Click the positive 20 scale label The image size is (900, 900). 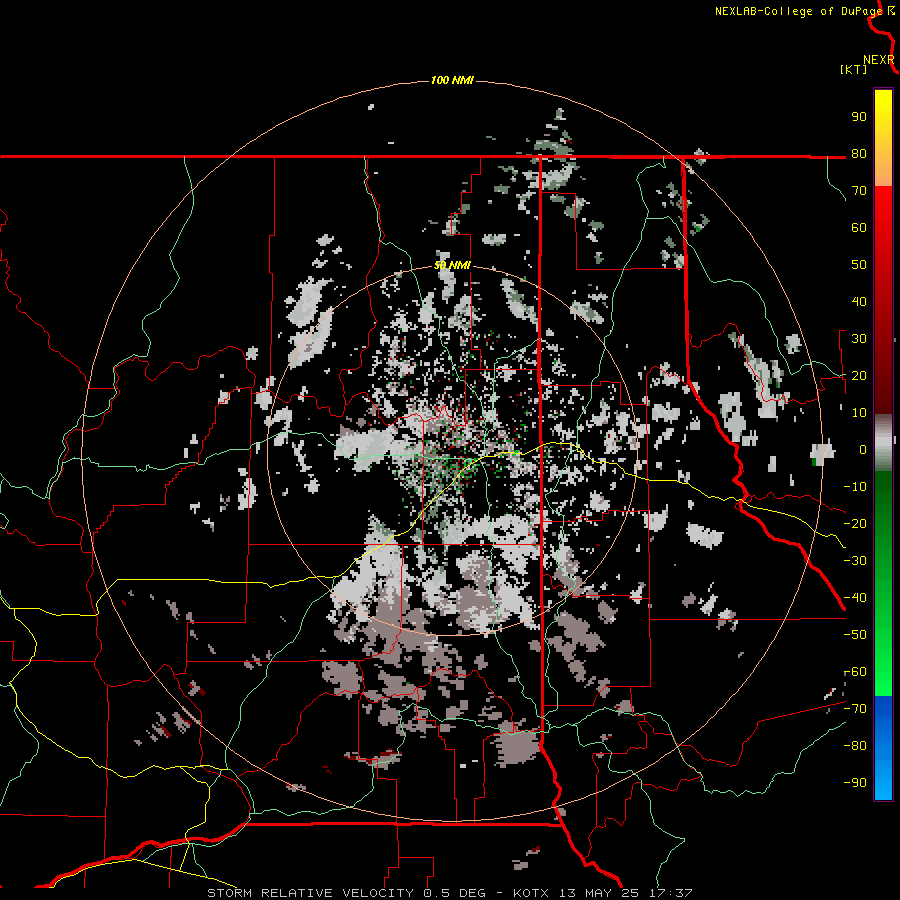click(x=859, y=375)
